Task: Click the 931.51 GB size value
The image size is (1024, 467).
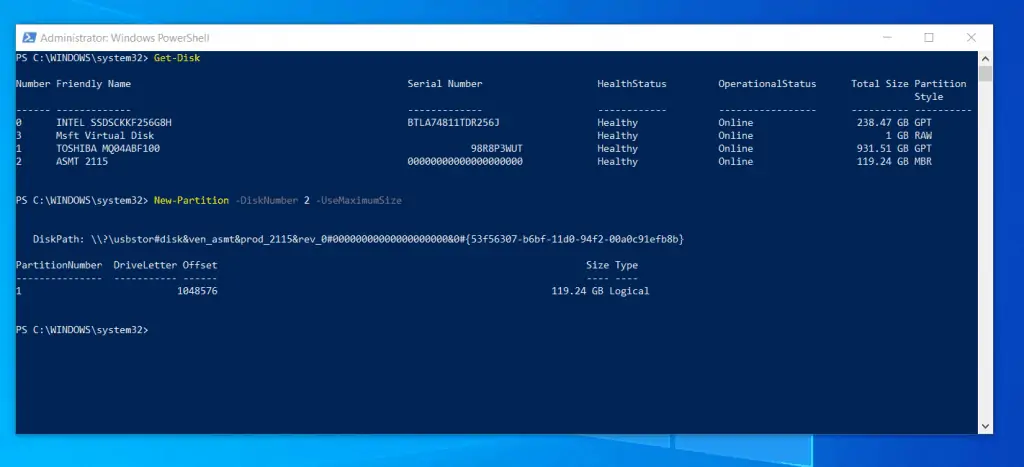Action: click(x=882, y=149)
